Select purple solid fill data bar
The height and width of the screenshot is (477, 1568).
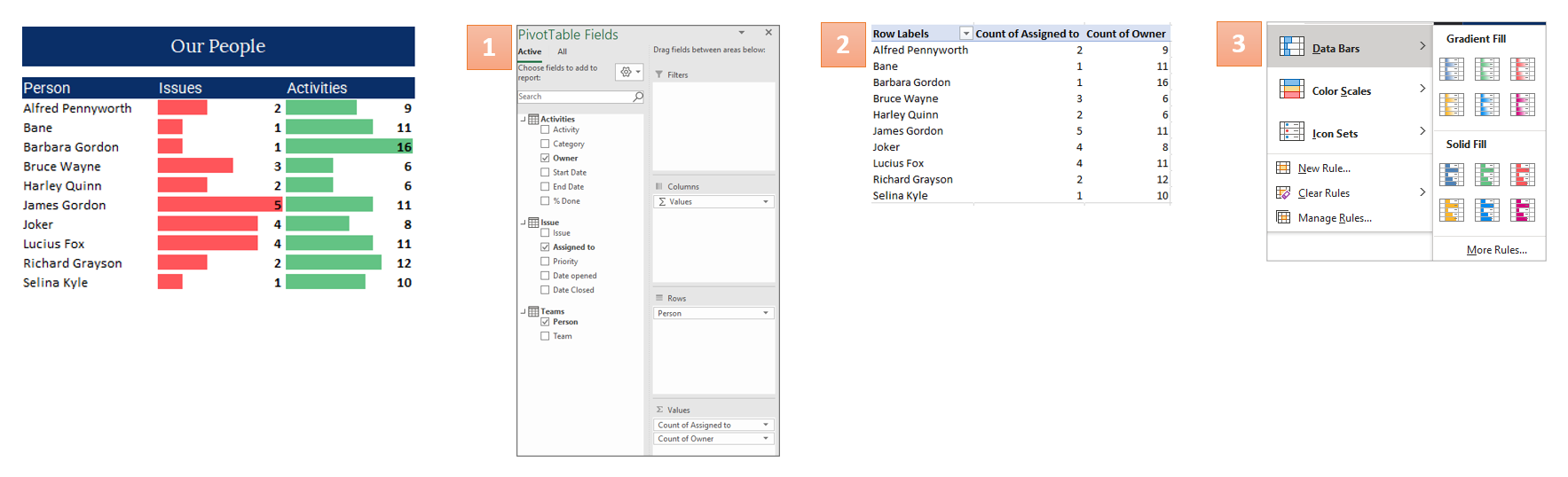(x=1523, y=210)
